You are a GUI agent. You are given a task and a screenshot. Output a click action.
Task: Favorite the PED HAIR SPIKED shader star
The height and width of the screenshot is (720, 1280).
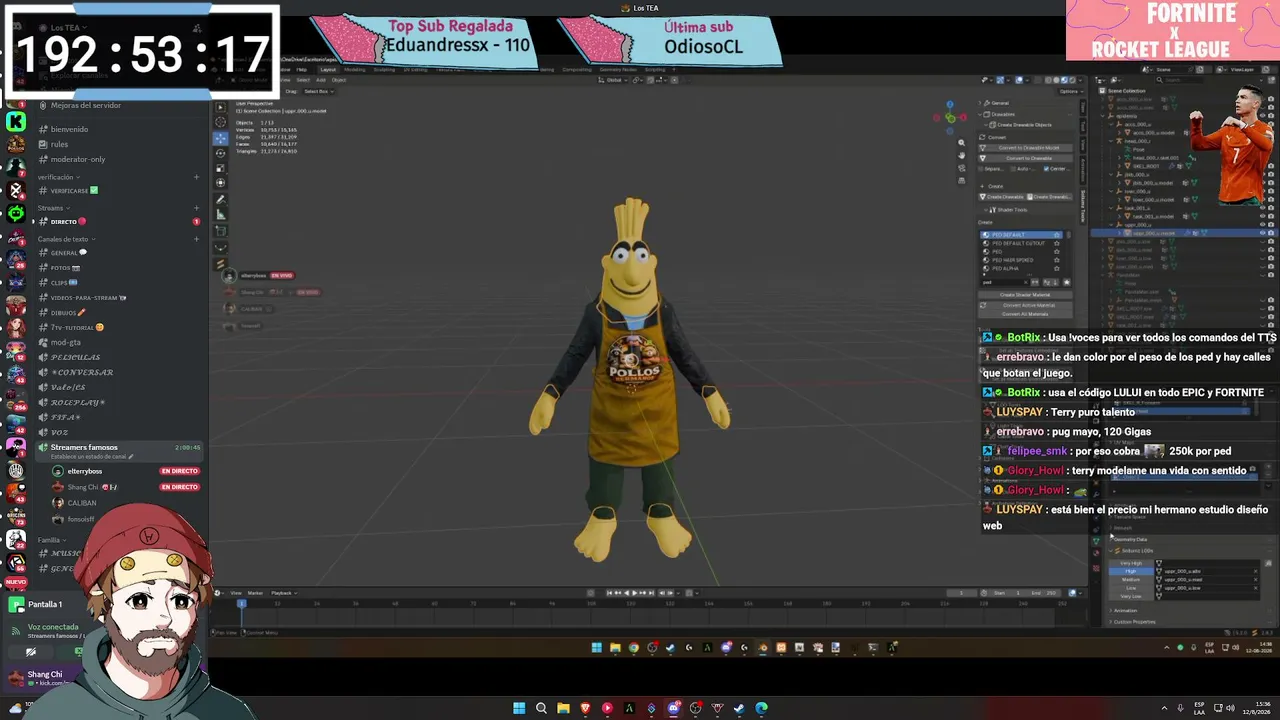(1056, 260)
